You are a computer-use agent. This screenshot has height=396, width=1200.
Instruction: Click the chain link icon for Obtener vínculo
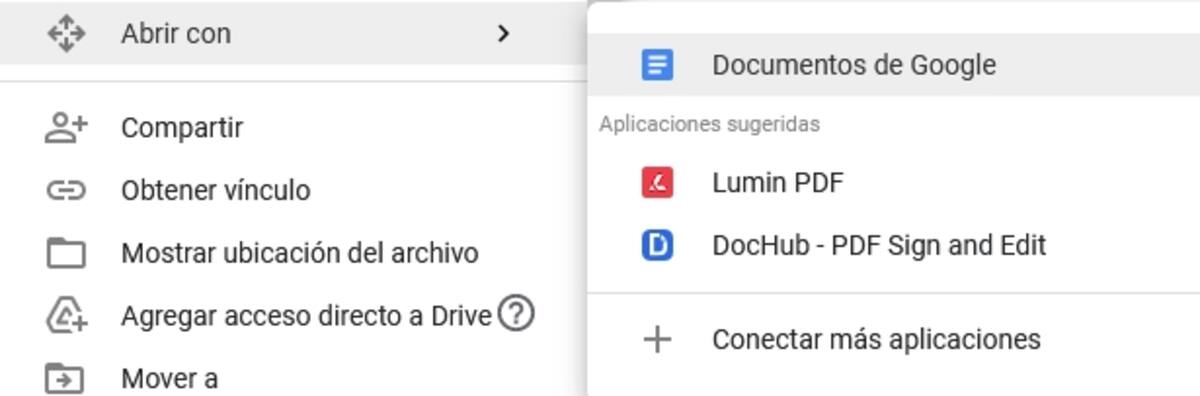[67, 190]
